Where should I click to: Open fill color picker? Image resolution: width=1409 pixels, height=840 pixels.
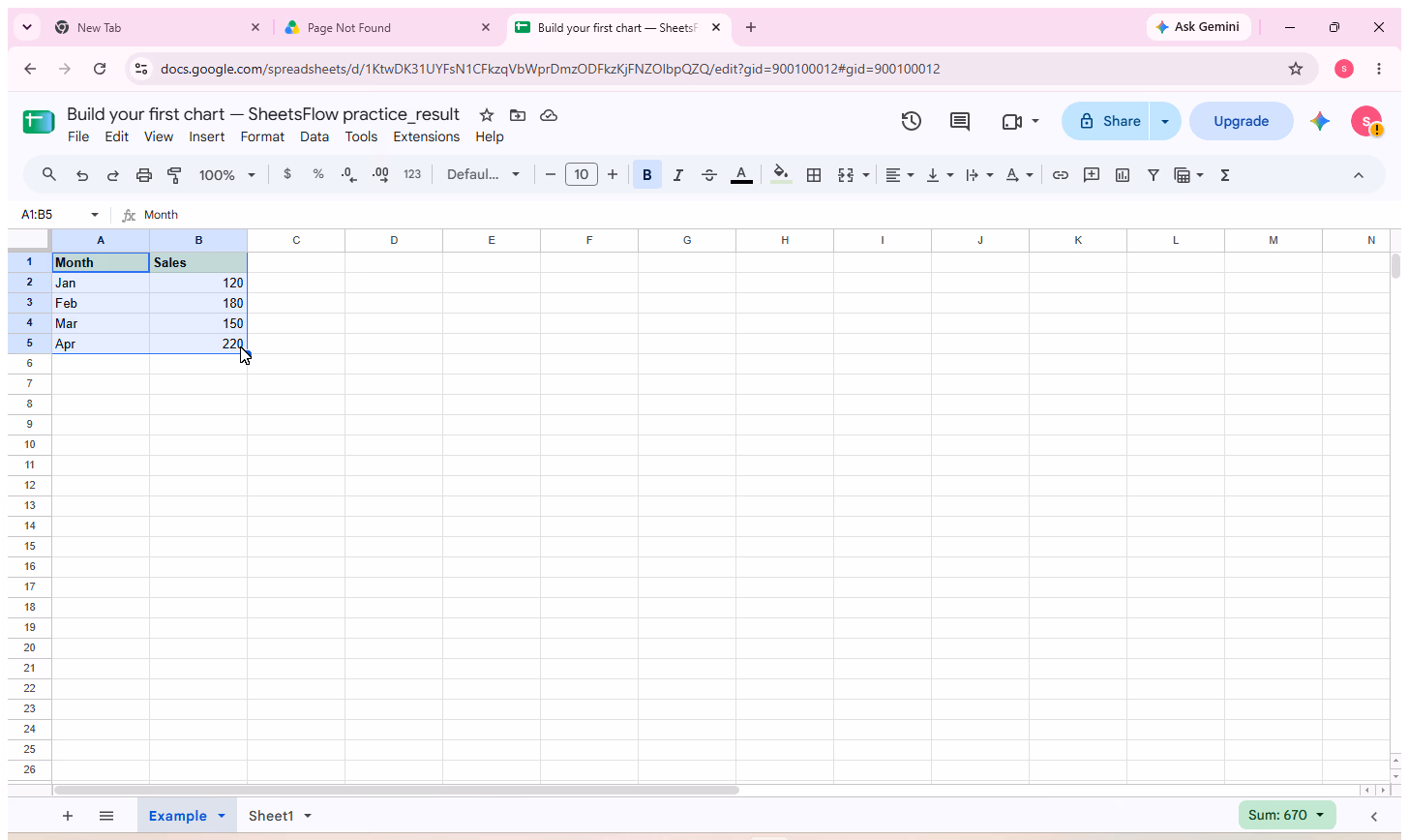coord(781,175)
